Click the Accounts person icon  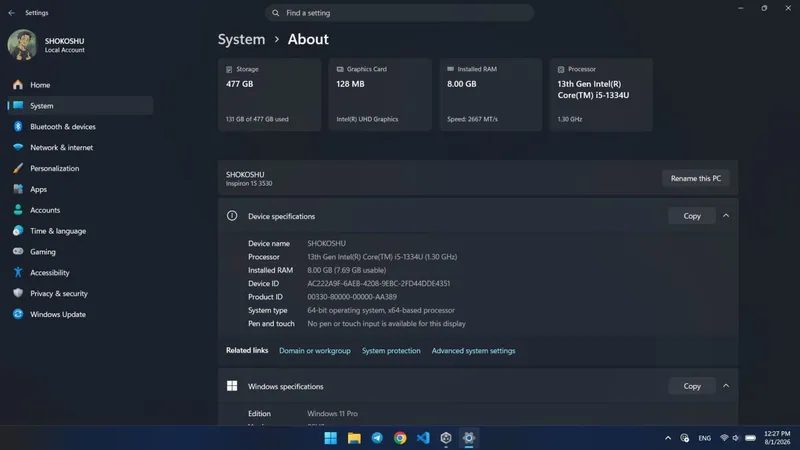pyautogui.click(x=18, y=210)
